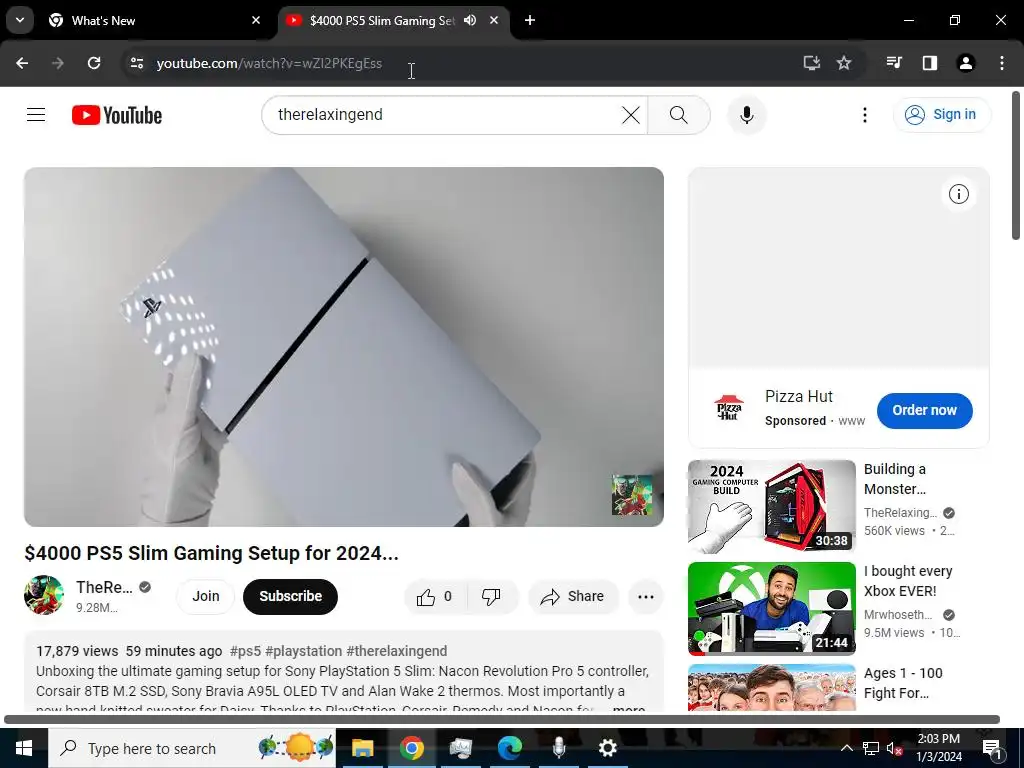View site information icon
This screenshot has height=768, width=1024.
point(136,63)
